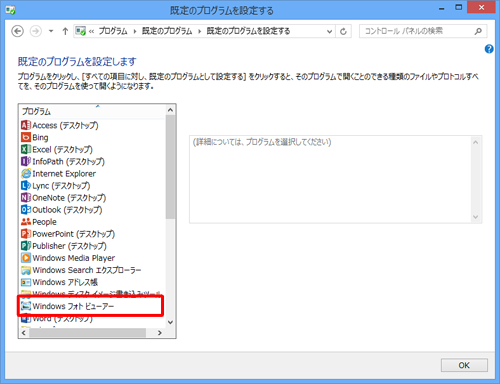Click 既定のプログラムを設定する breadcrumb
Viewport: 500px width, 384px height.
tap(248, 31)
